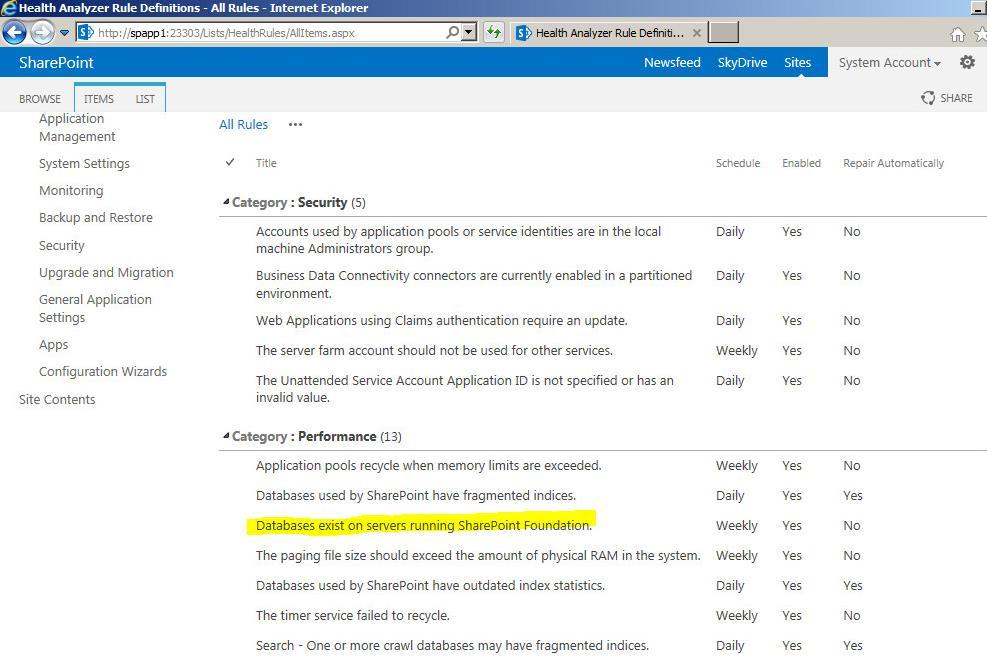987x659 pixels.
Task: Select the All Rules view
Action: tap(243, 125)
